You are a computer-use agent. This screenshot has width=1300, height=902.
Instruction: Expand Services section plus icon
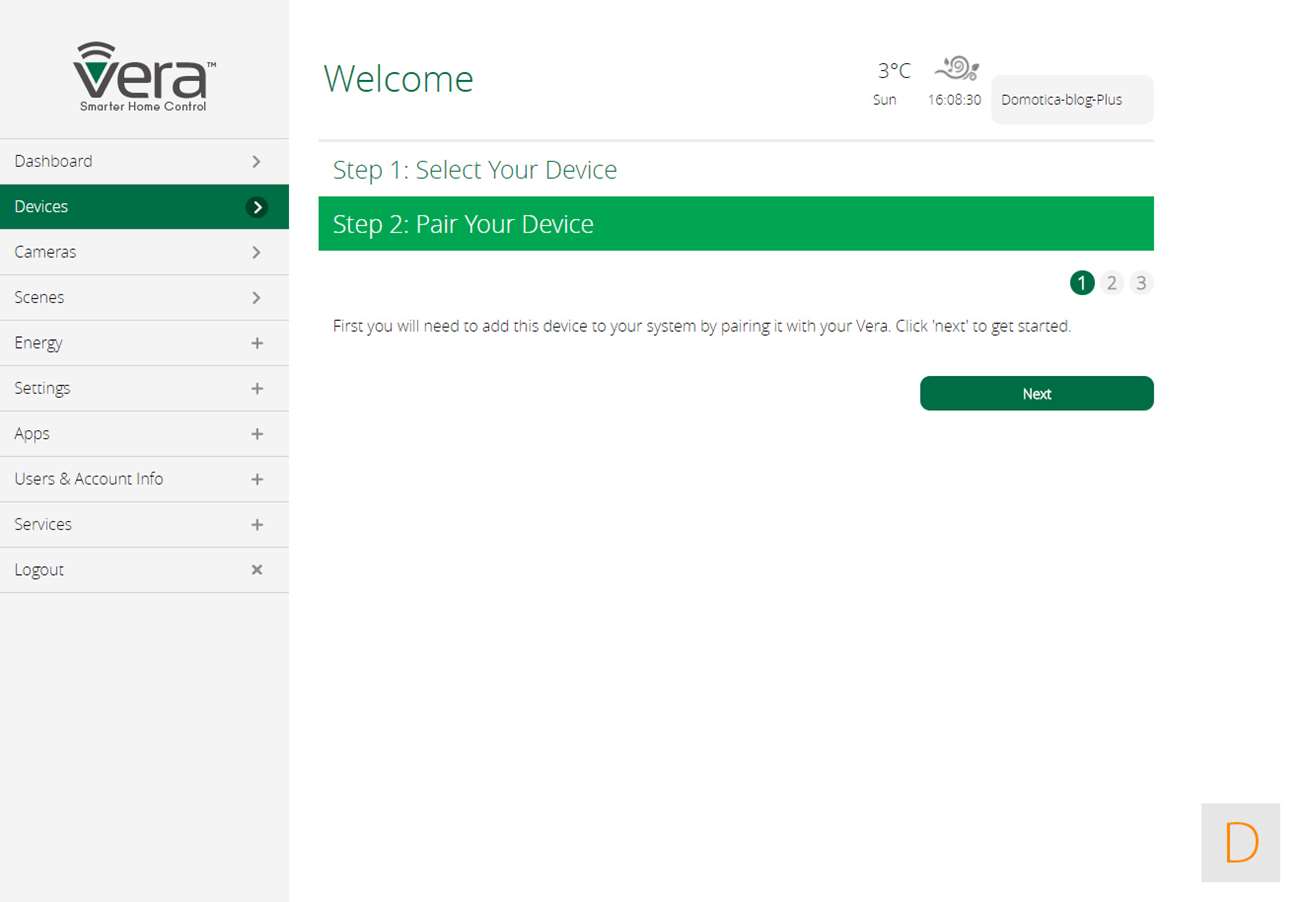coord(257,525)
